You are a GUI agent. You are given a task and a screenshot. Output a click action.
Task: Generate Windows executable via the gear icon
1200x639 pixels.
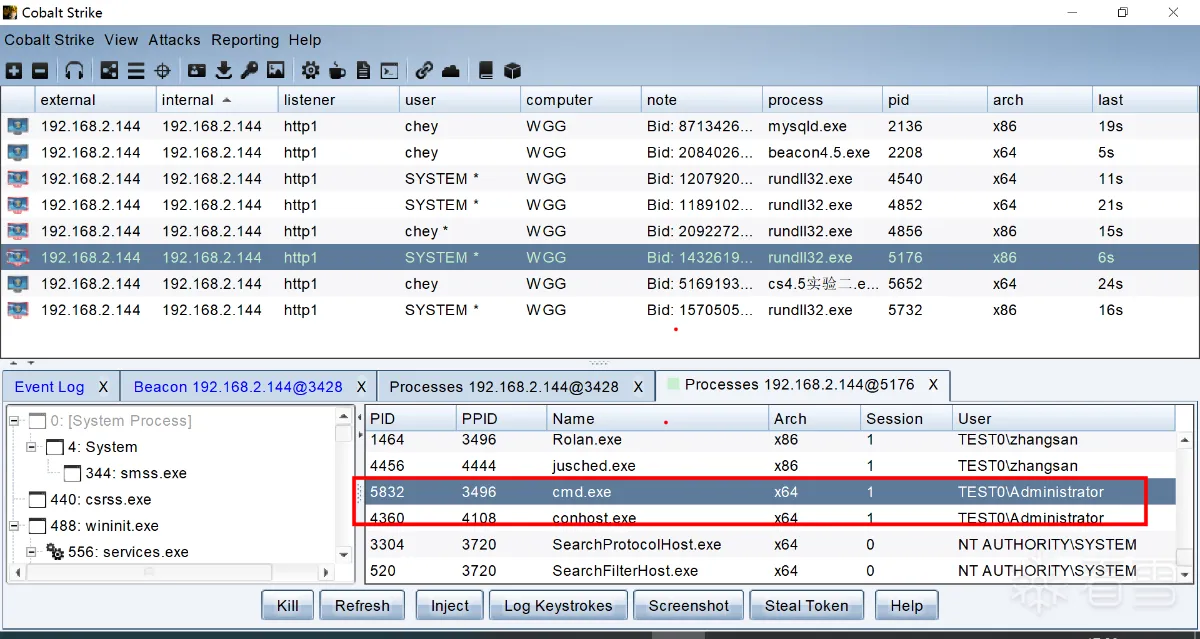[x=311, y=71]
